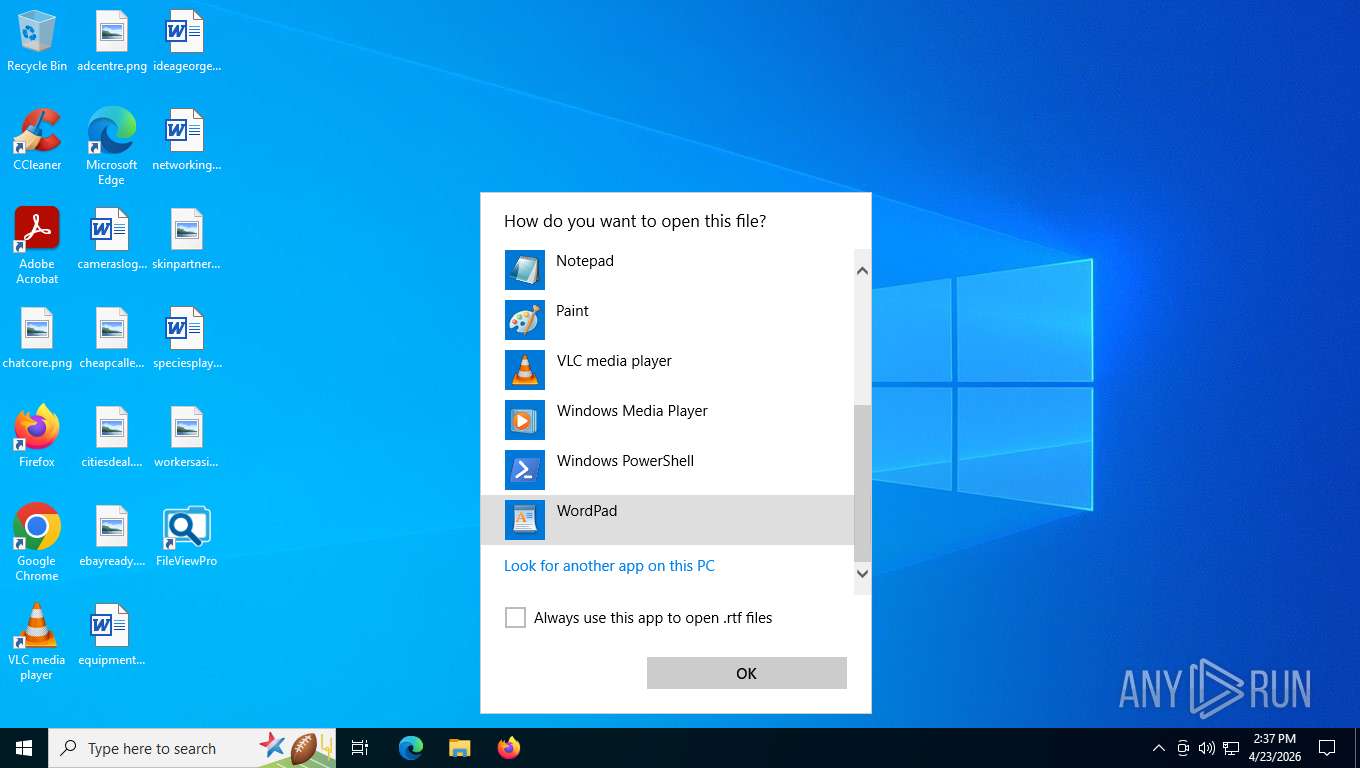Image resolution: width=1360 pixels, height=768 pixels.
Task: Click the app list scroll down arrow
Action: point(863,574)
